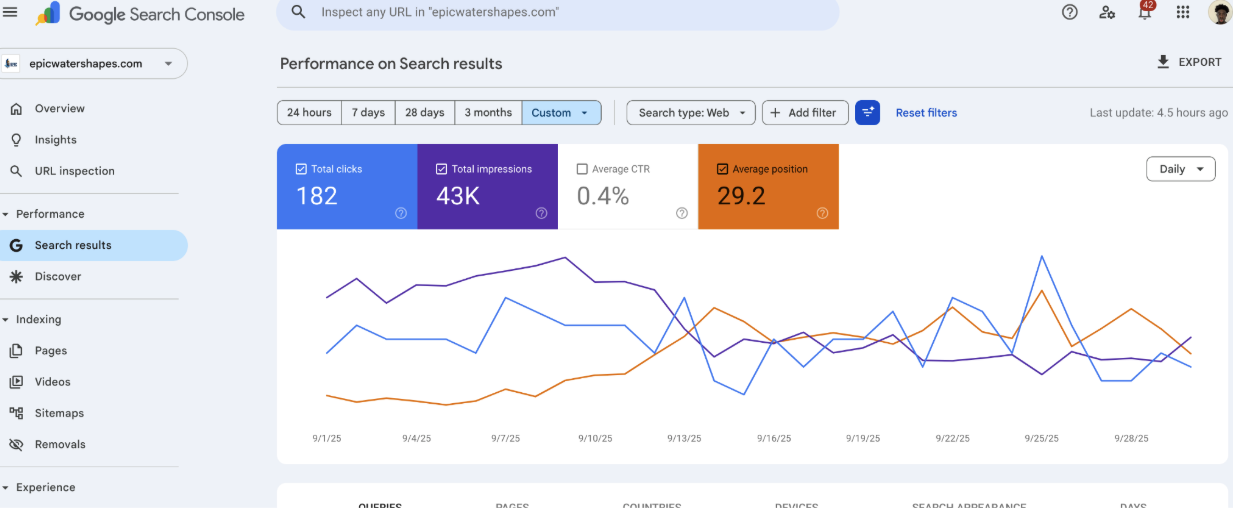Uncheck the Total clicks checkbox
The image size is (1244, 518).
tap(302, 169)
